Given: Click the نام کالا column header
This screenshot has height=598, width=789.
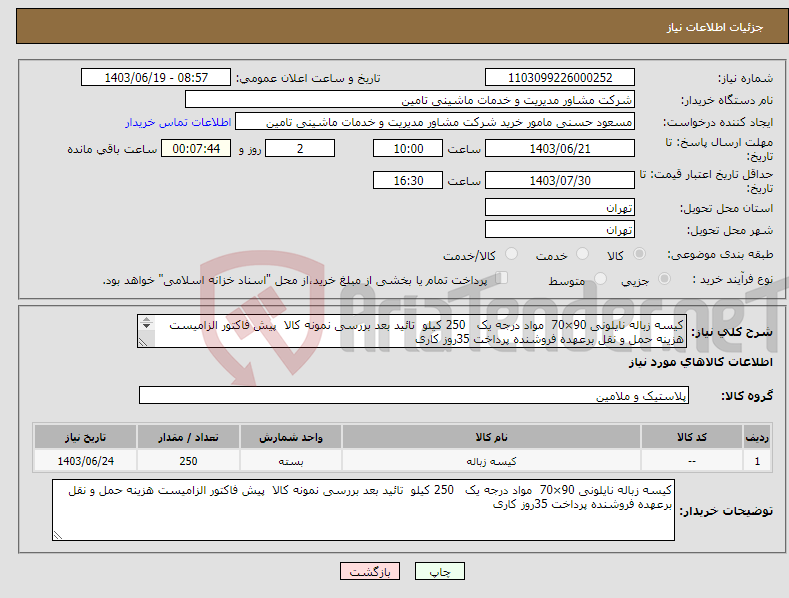Looking at the screenshot, I should tap(491, 437).
